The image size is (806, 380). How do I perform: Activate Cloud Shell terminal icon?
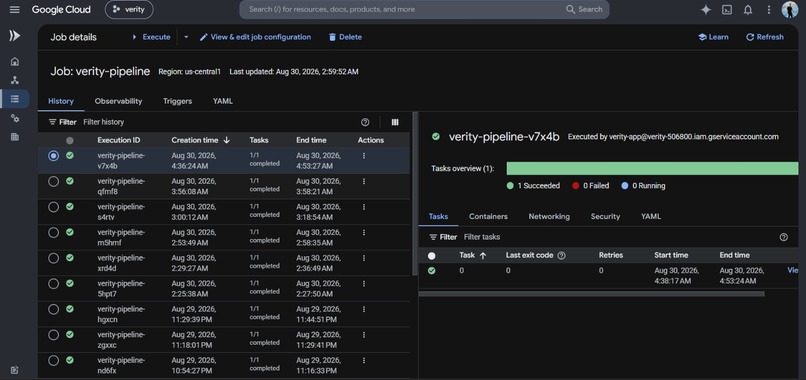click(x=727, y=10)
